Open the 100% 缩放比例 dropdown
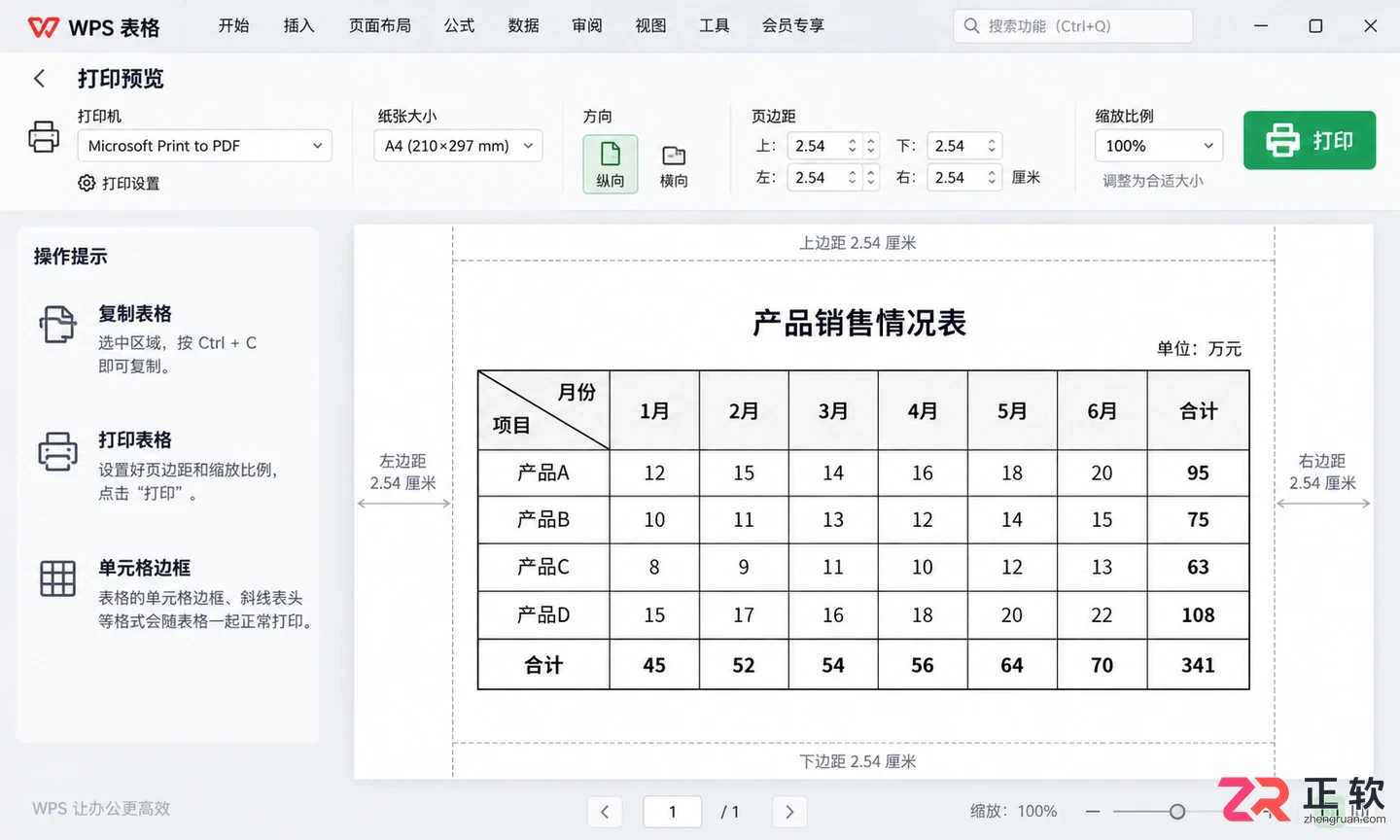 [1159, 146]
